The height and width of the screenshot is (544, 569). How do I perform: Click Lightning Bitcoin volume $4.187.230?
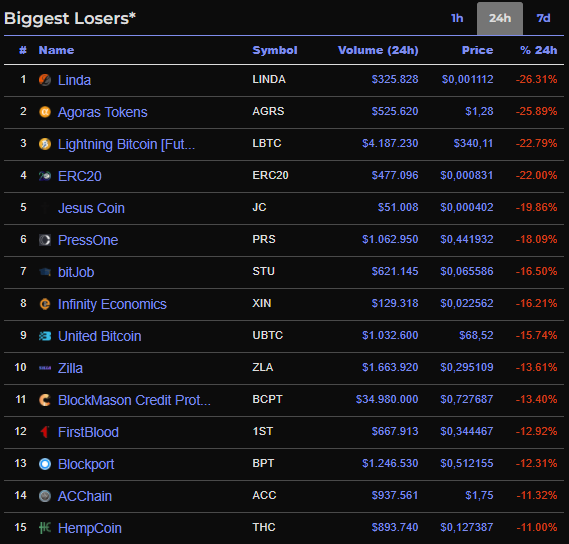coord(390,143)
